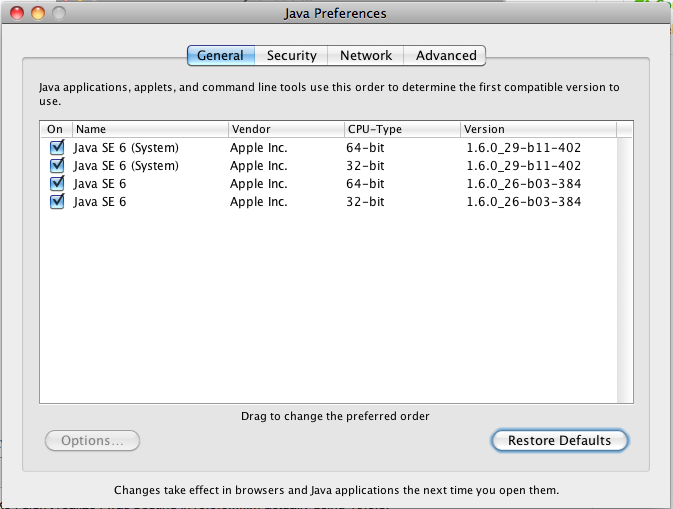
Task: Toggle checkbox for Java SE 6 32-bit 1.6.0_26
Action: point(57,202)
